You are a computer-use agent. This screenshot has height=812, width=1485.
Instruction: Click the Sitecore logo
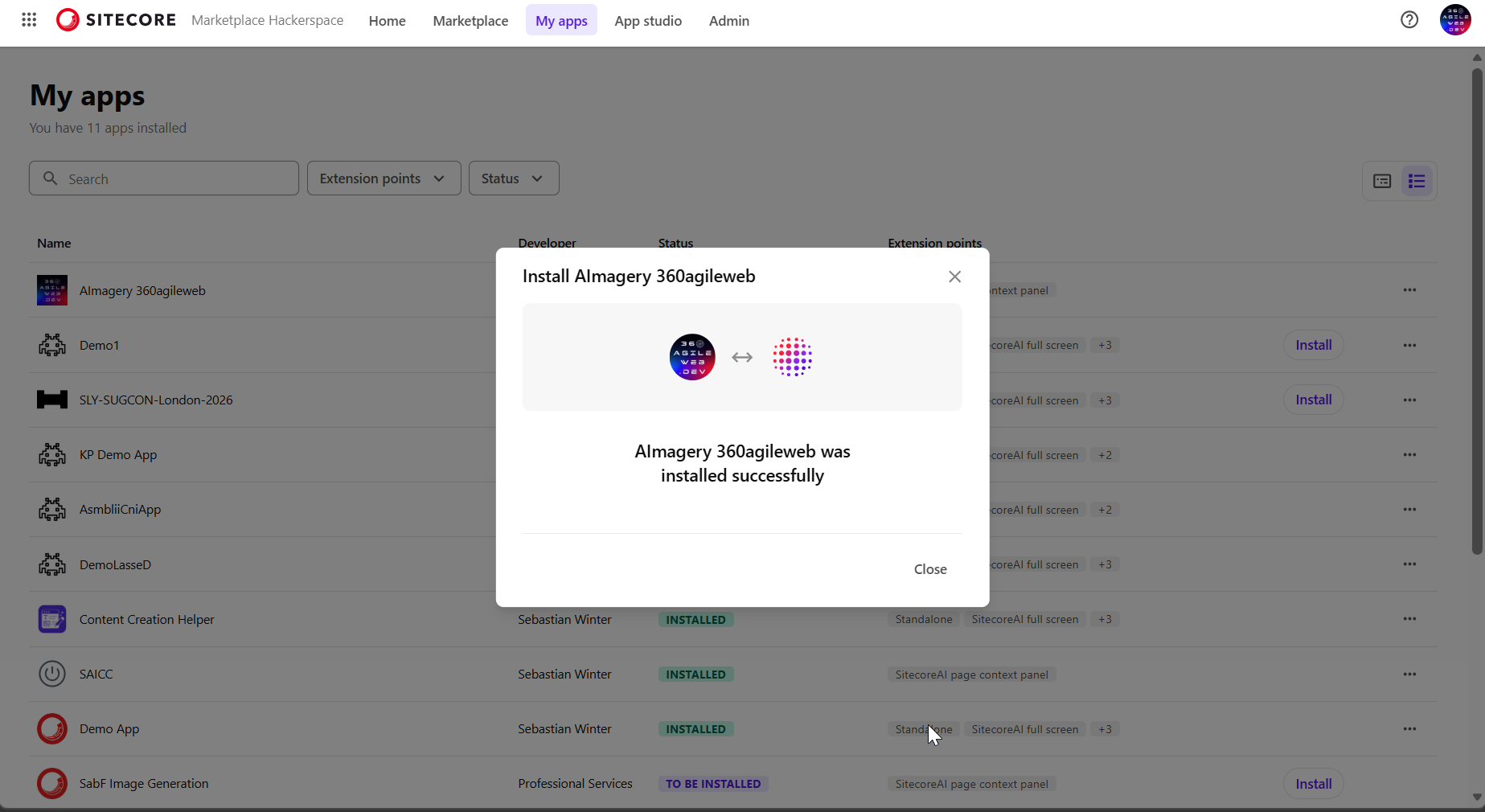point(116,20)
